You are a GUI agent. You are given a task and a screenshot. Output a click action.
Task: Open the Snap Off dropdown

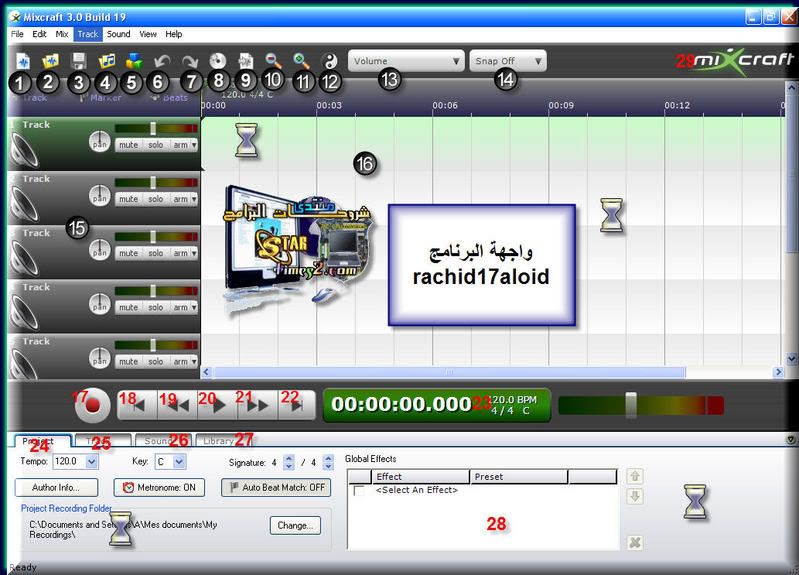508,61
